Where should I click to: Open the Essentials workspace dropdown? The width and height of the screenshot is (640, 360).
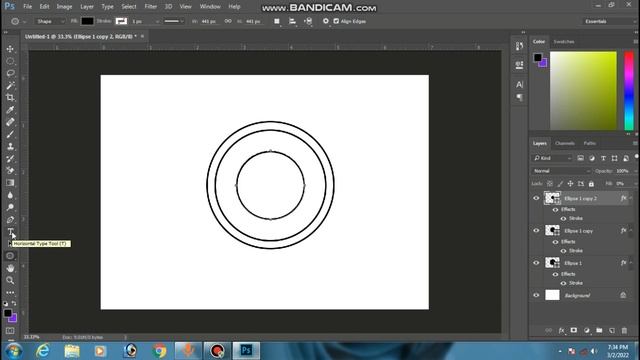click(609, 21)
